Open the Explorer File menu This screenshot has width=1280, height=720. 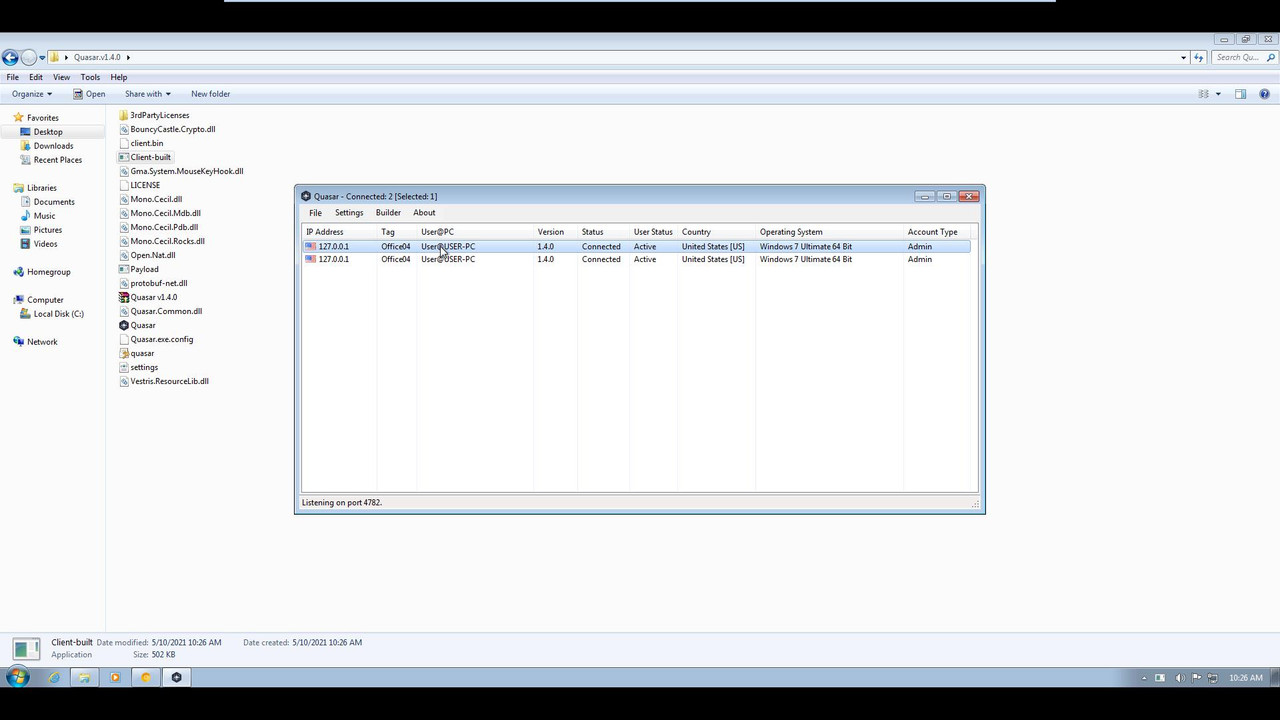point(13,77)
